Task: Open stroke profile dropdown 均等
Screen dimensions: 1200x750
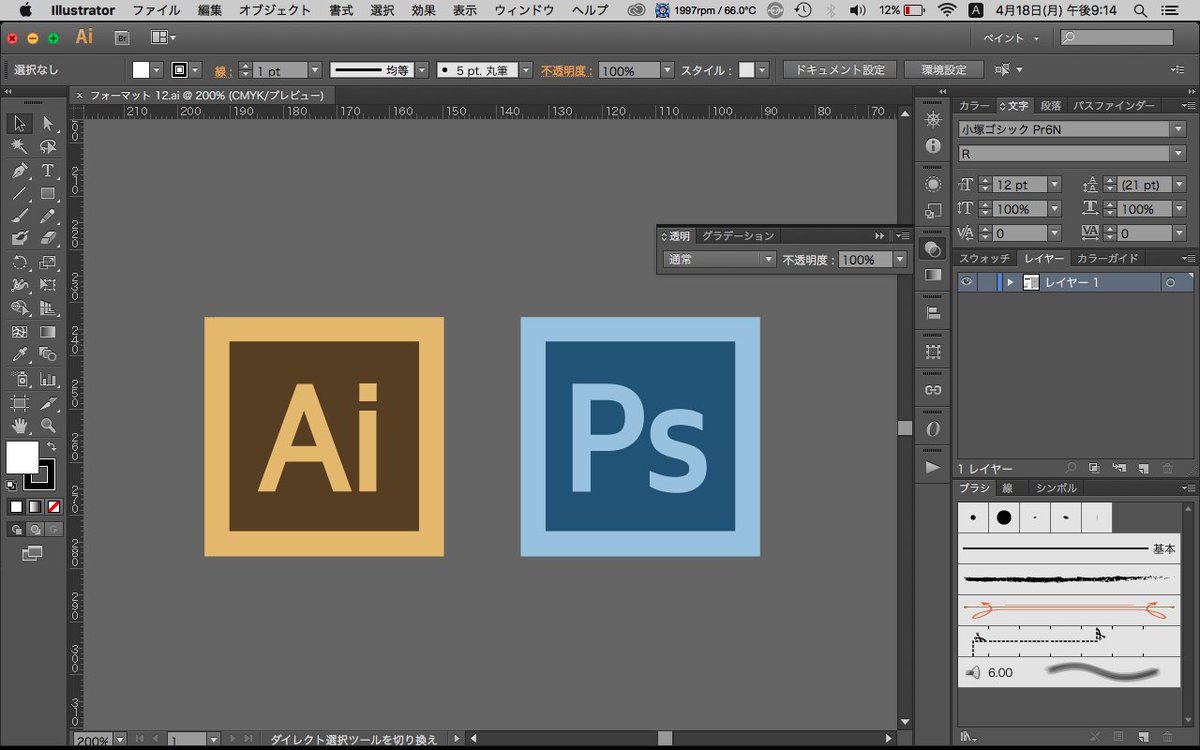Action: click(x=421, y=71)
